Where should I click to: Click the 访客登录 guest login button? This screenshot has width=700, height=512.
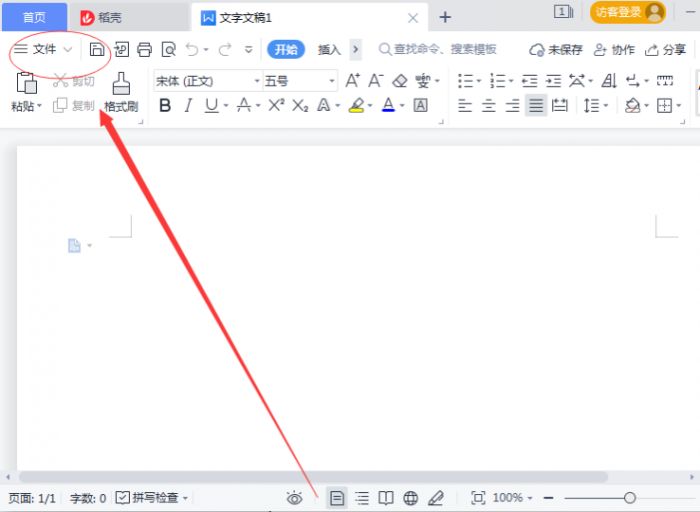pos(628,12)
